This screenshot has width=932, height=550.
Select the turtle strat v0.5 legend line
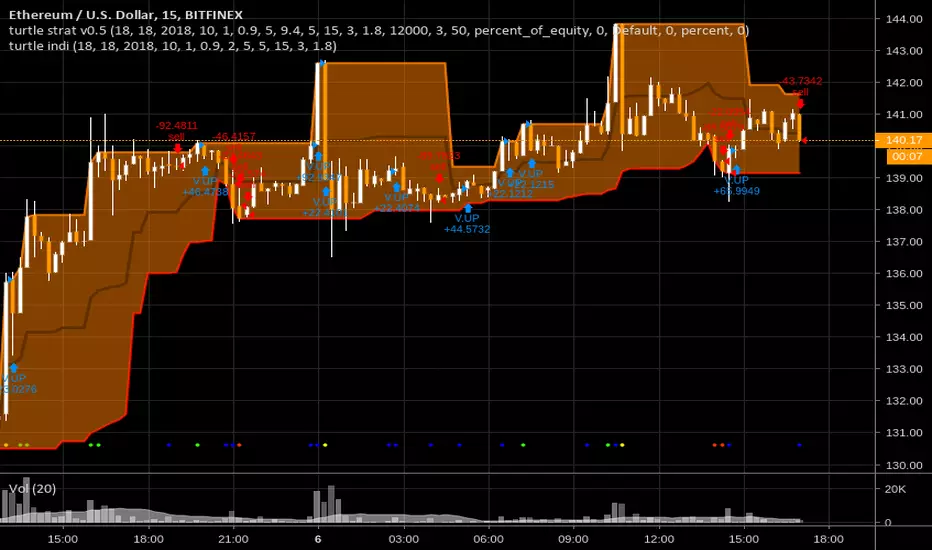[379, 30]
